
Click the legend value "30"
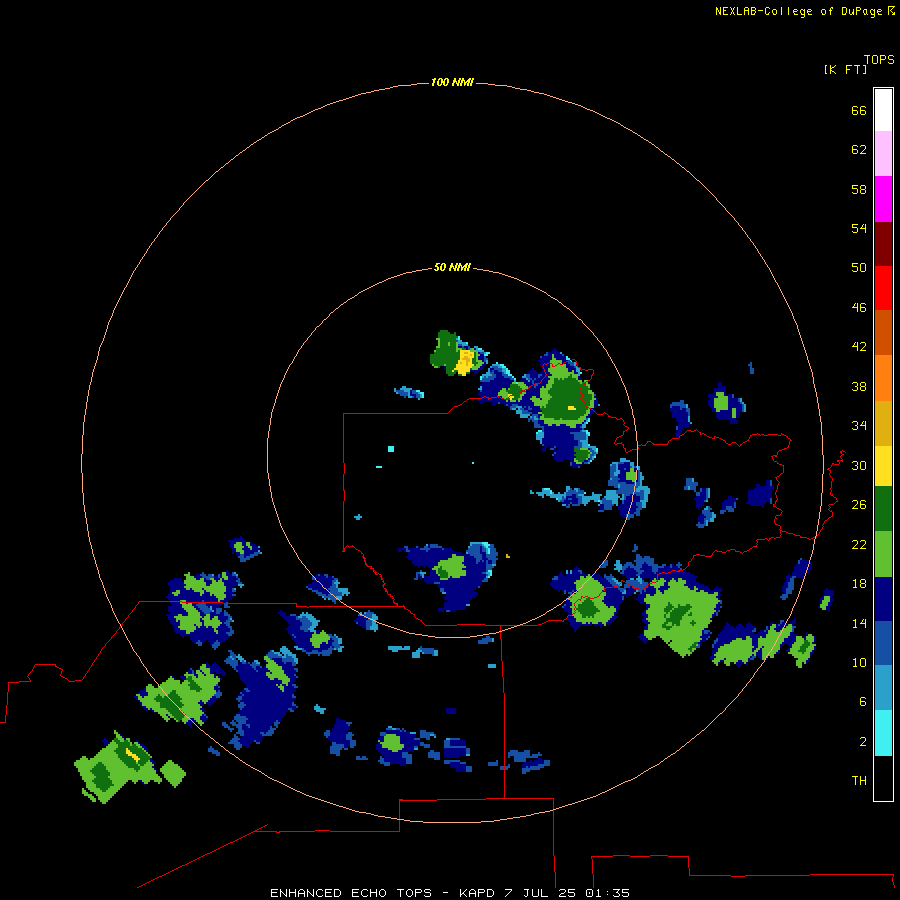(x=859, y=465)
